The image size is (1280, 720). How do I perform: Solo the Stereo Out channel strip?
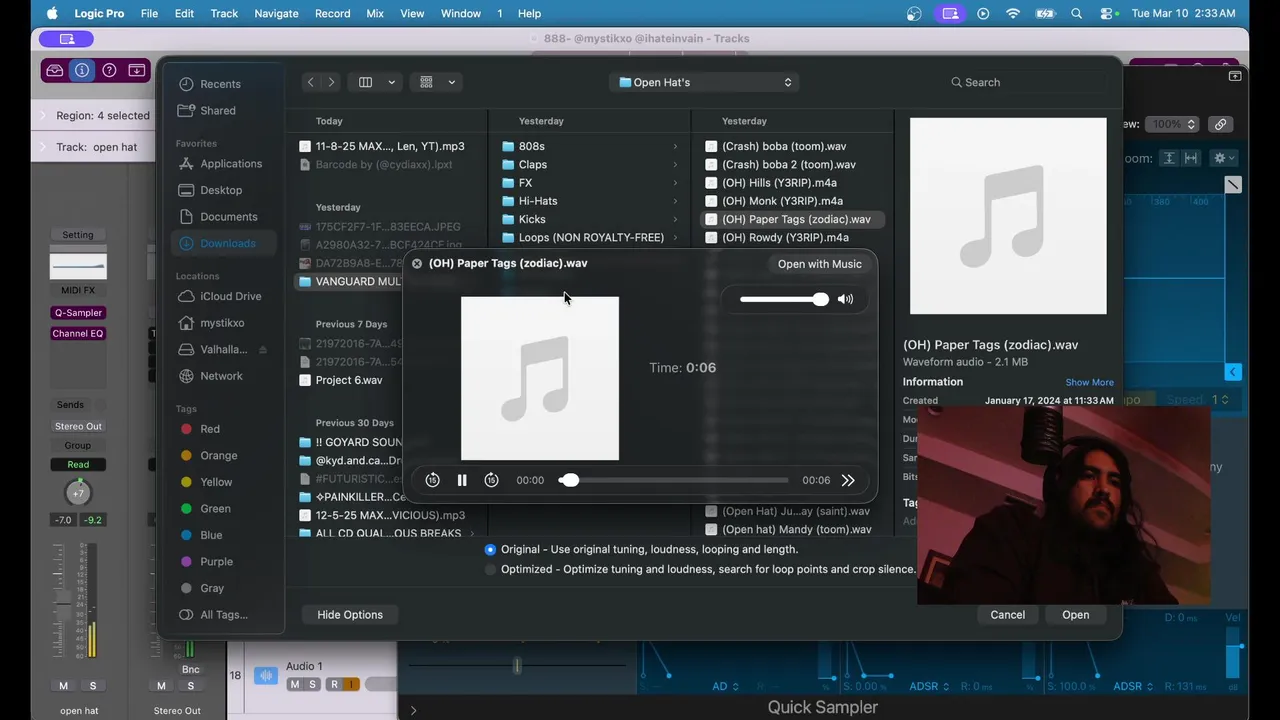pyautogui.click(x=190, y=686)
